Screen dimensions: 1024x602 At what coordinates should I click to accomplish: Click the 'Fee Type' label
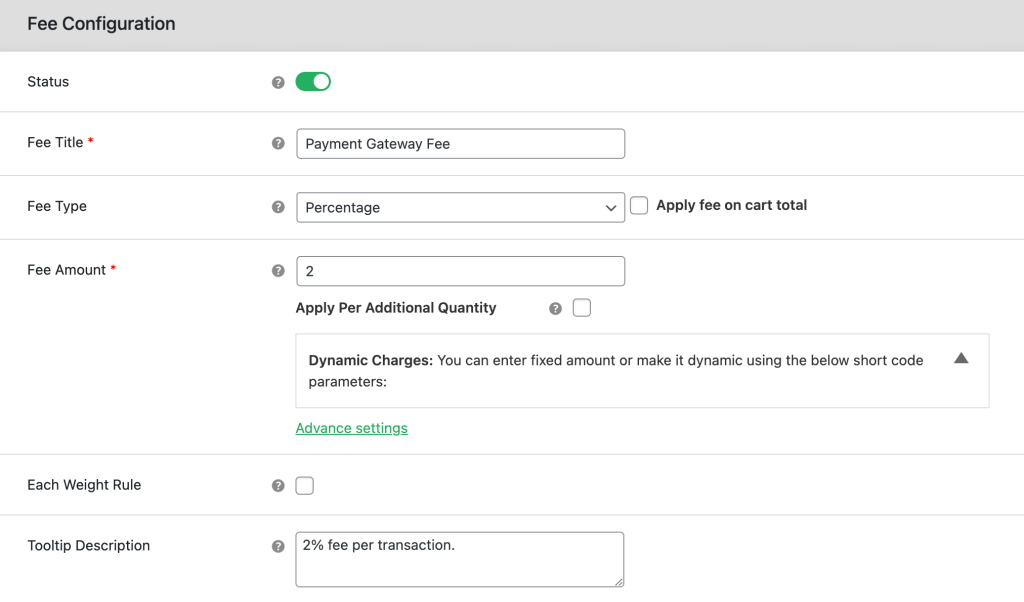(57, 206)
